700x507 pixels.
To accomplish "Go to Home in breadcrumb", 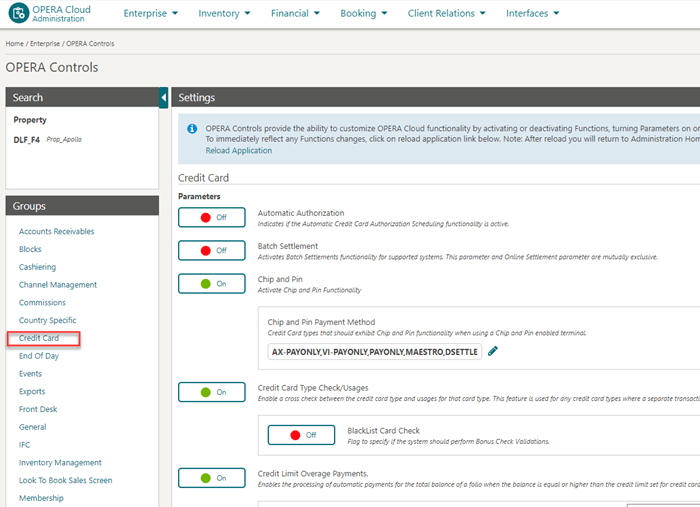I will pyautogui.click(x=14, y=43).
